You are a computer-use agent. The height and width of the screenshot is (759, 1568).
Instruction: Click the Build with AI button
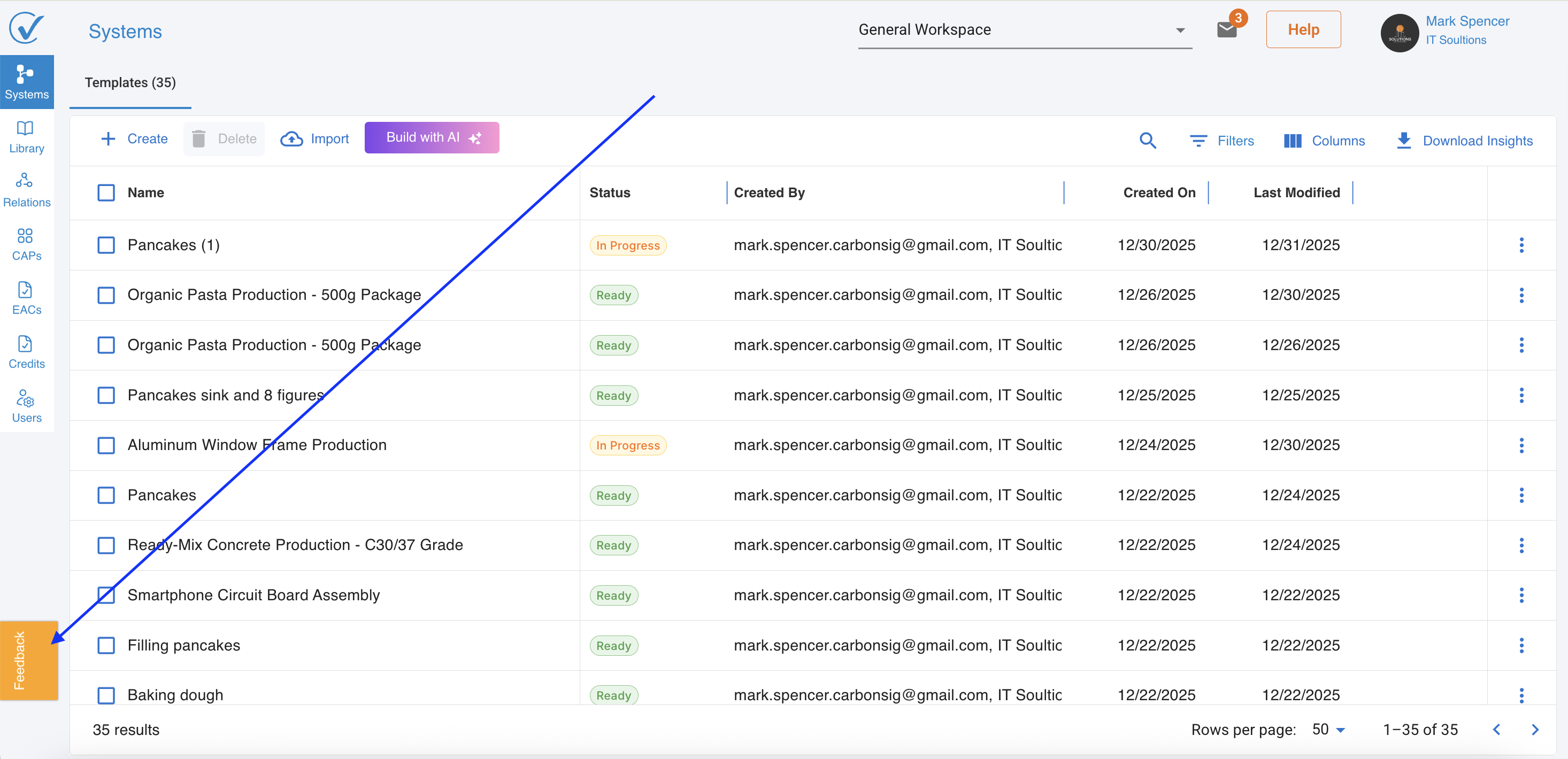(432, 137)
